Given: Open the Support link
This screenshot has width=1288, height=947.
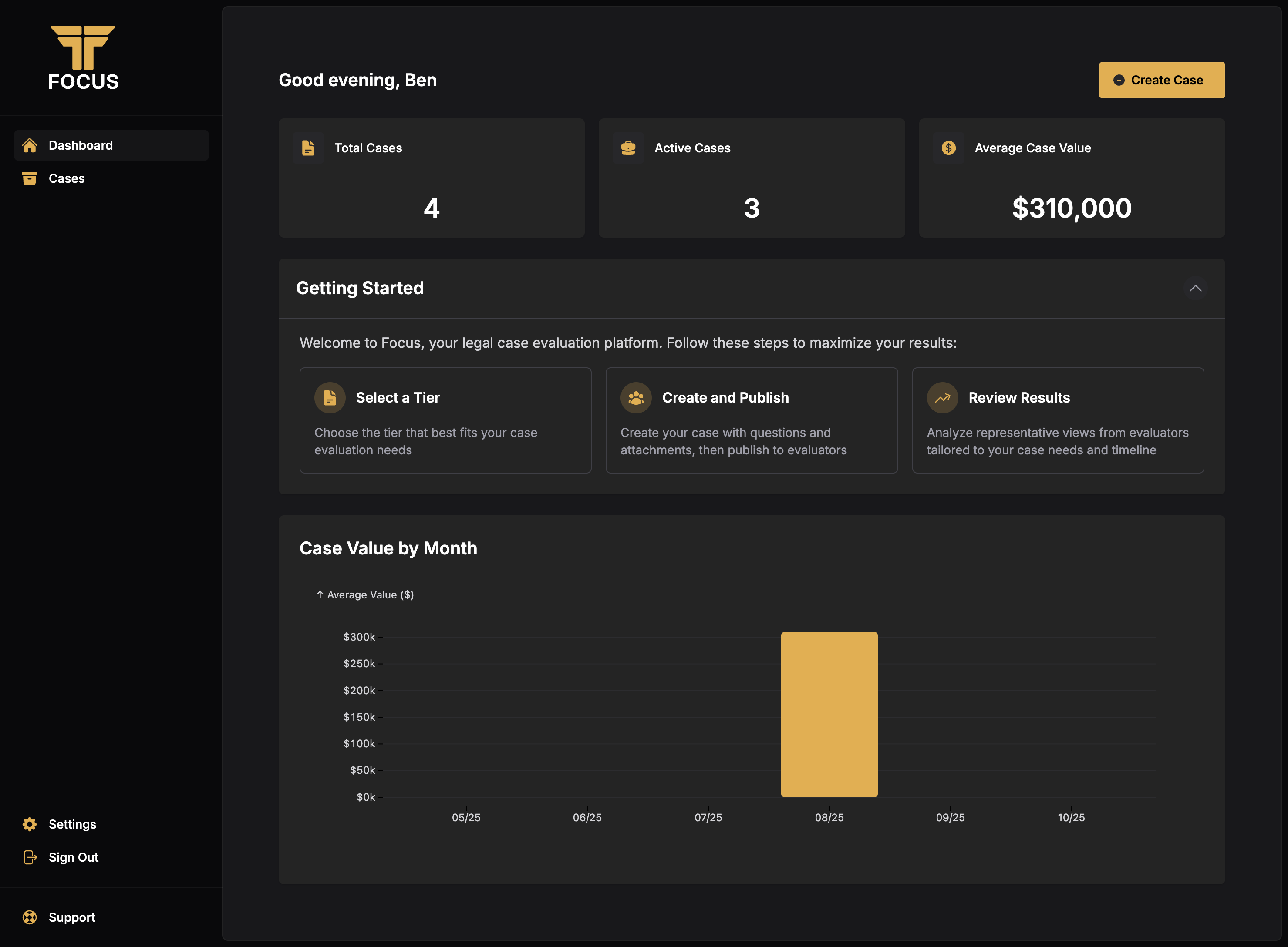Looking at the screenshot, I should click(72, 918).
